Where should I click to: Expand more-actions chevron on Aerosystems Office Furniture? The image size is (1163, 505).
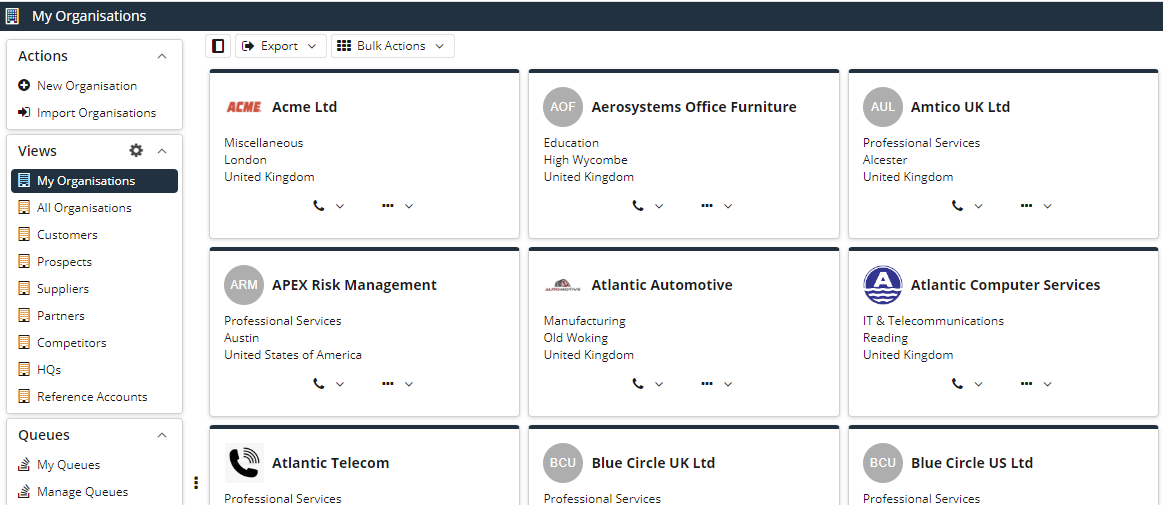tap(728, 206)
